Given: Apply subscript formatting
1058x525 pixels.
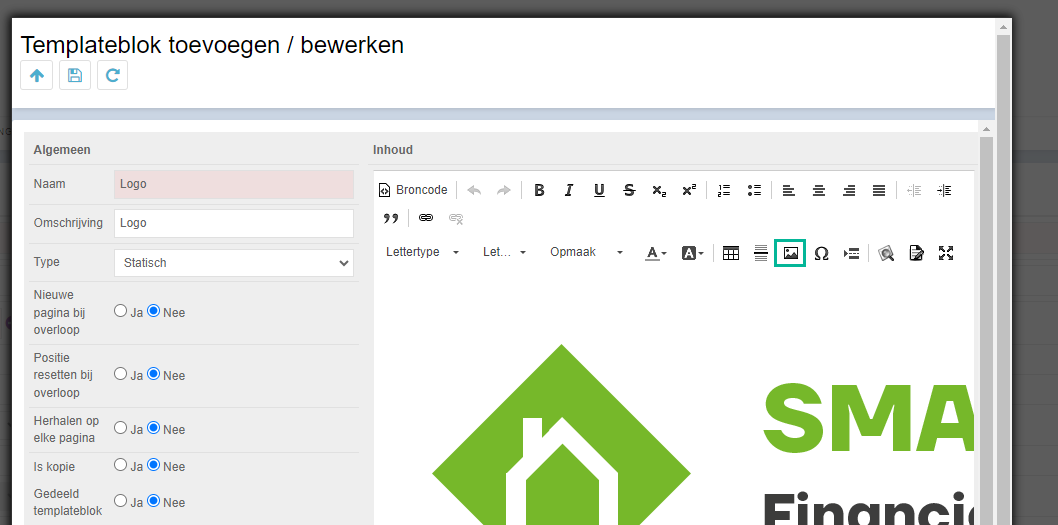Looking at the screenshot, I should click(x=659, y=190).
